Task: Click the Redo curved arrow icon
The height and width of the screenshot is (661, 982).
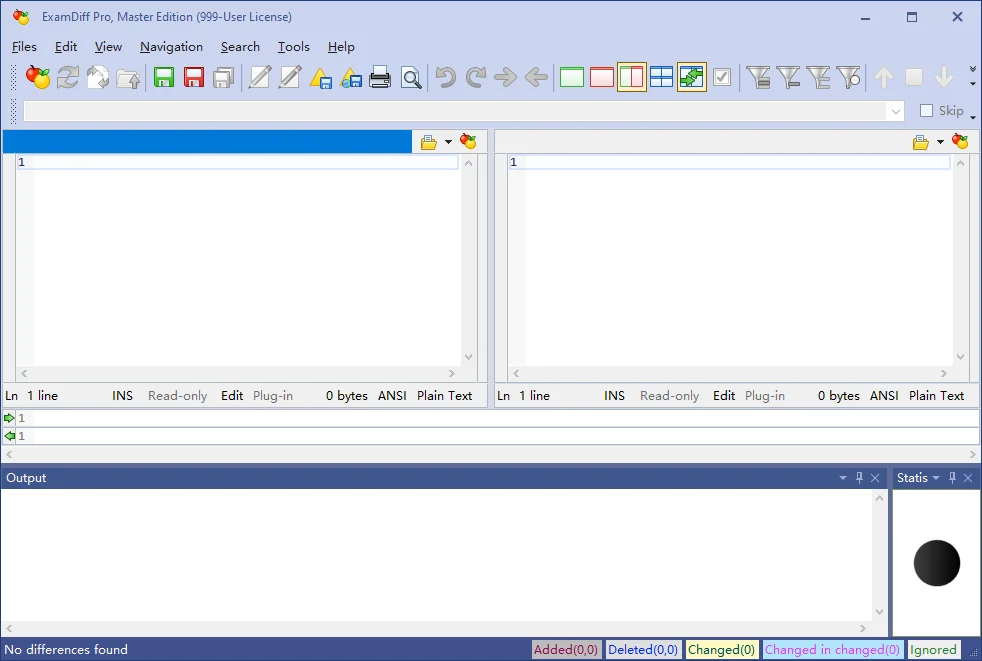Action: (x=476, y=78)
